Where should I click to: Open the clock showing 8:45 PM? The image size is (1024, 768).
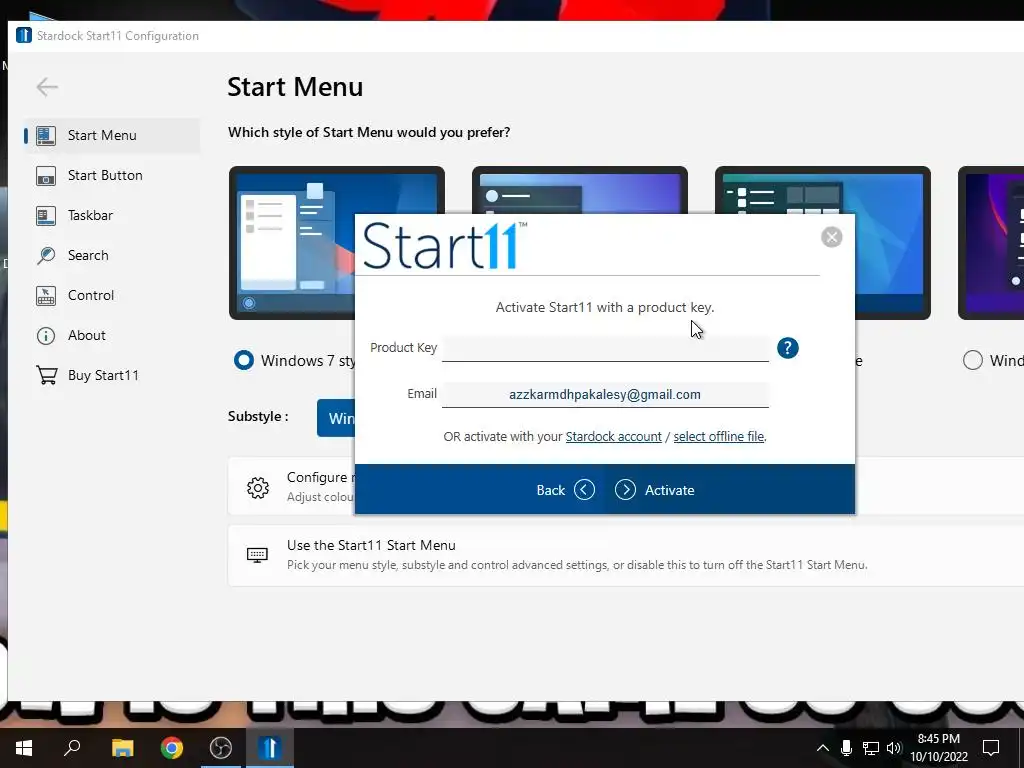pos(938,748)
